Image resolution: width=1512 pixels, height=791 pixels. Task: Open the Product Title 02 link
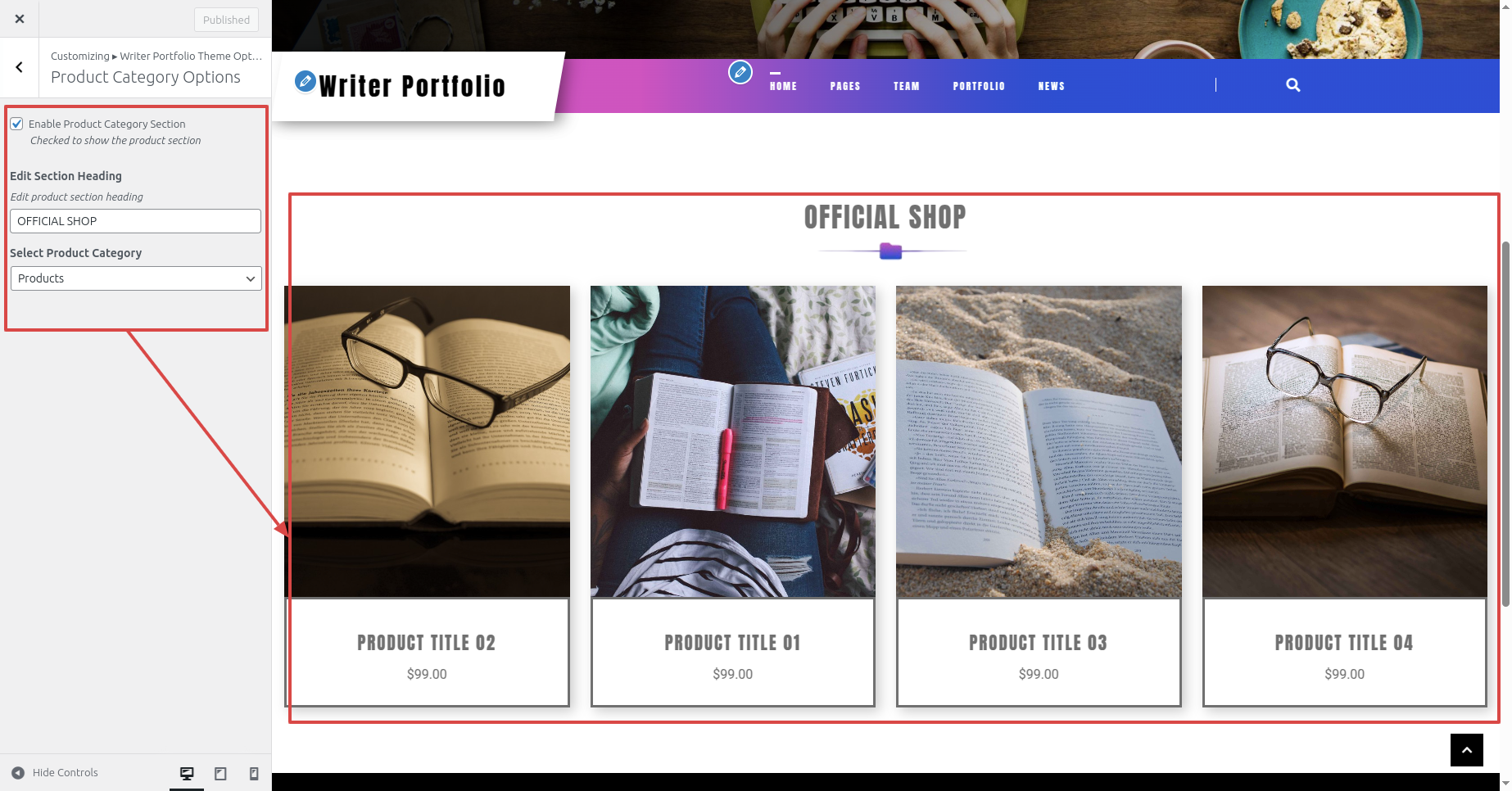click(427, 643)
